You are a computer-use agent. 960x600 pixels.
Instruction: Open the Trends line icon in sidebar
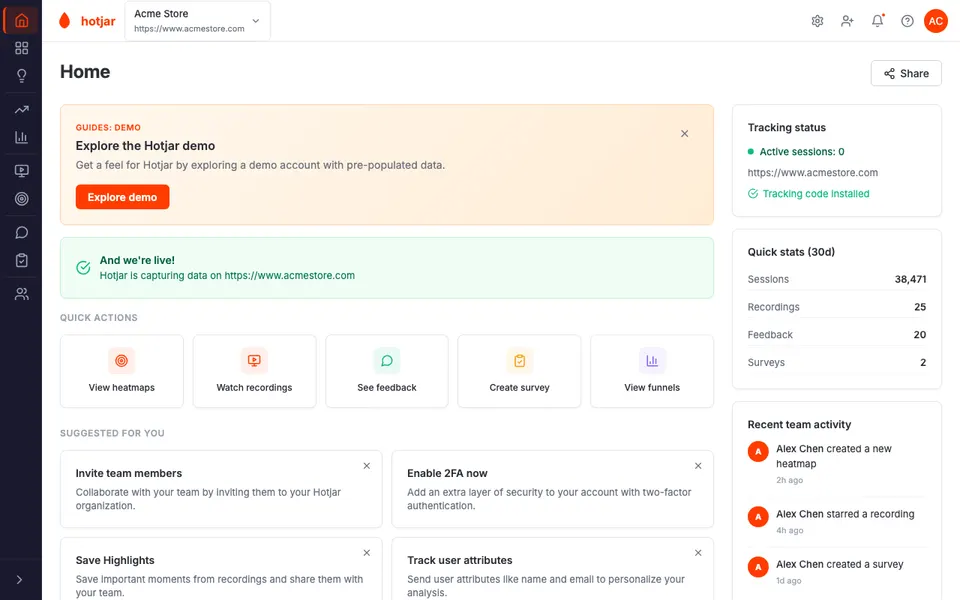(21, 110)
